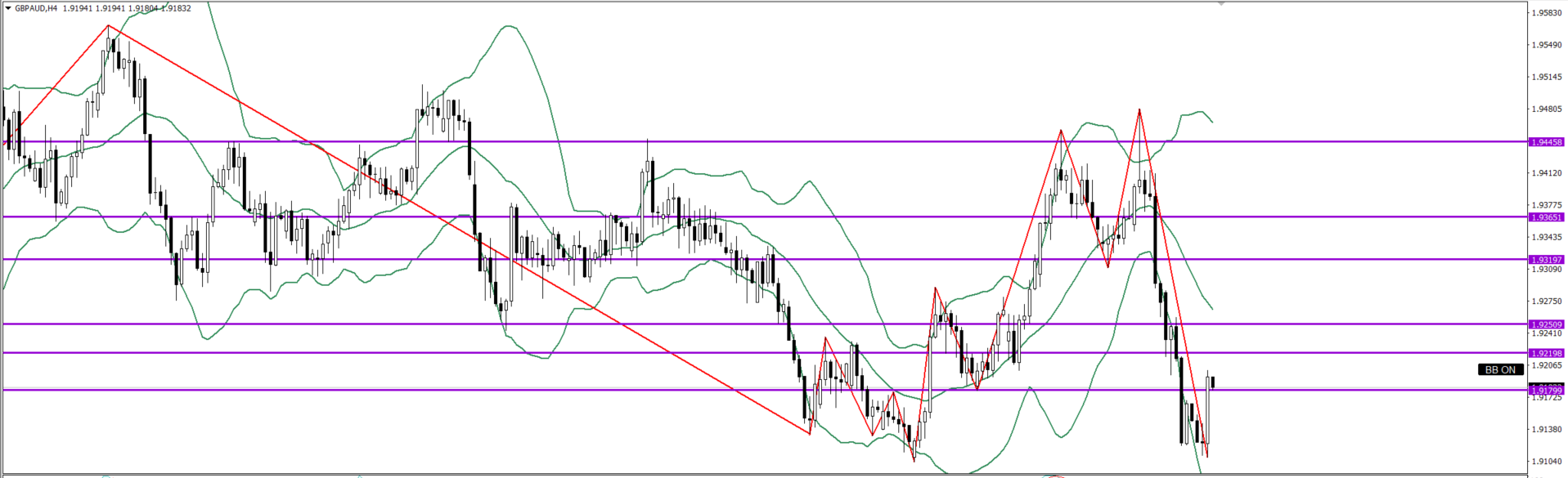Click the 1.91380 value on price scale
The width and height of the screenshot is (1568, 478).
click(1547, 429)
